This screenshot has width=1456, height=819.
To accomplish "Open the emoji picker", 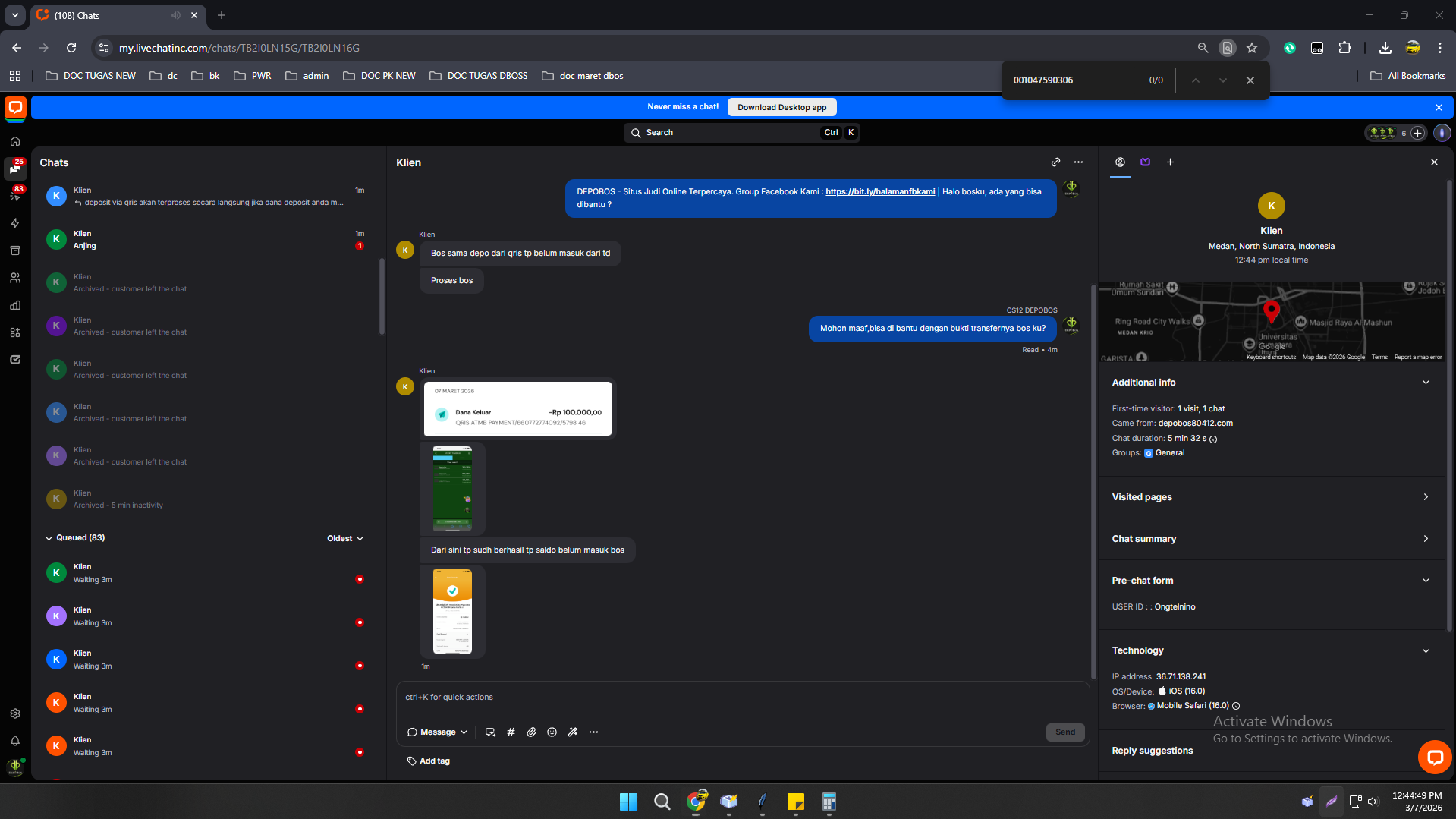I will [x=552, y=732].
